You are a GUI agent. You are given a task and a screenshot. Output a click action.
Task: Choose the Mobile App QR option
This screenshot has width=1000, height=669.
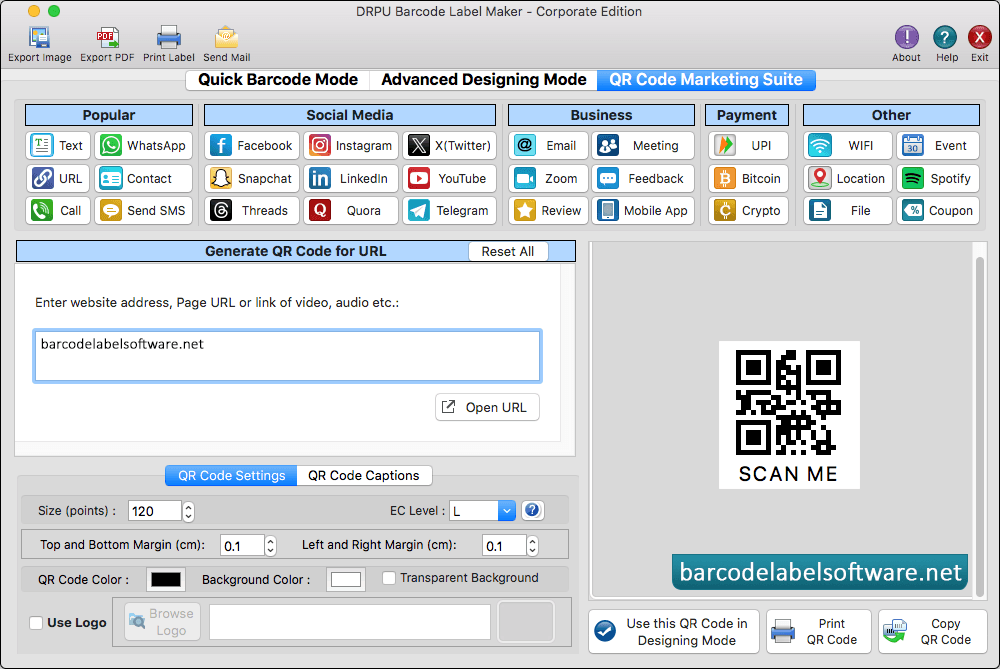pos(643,210)
